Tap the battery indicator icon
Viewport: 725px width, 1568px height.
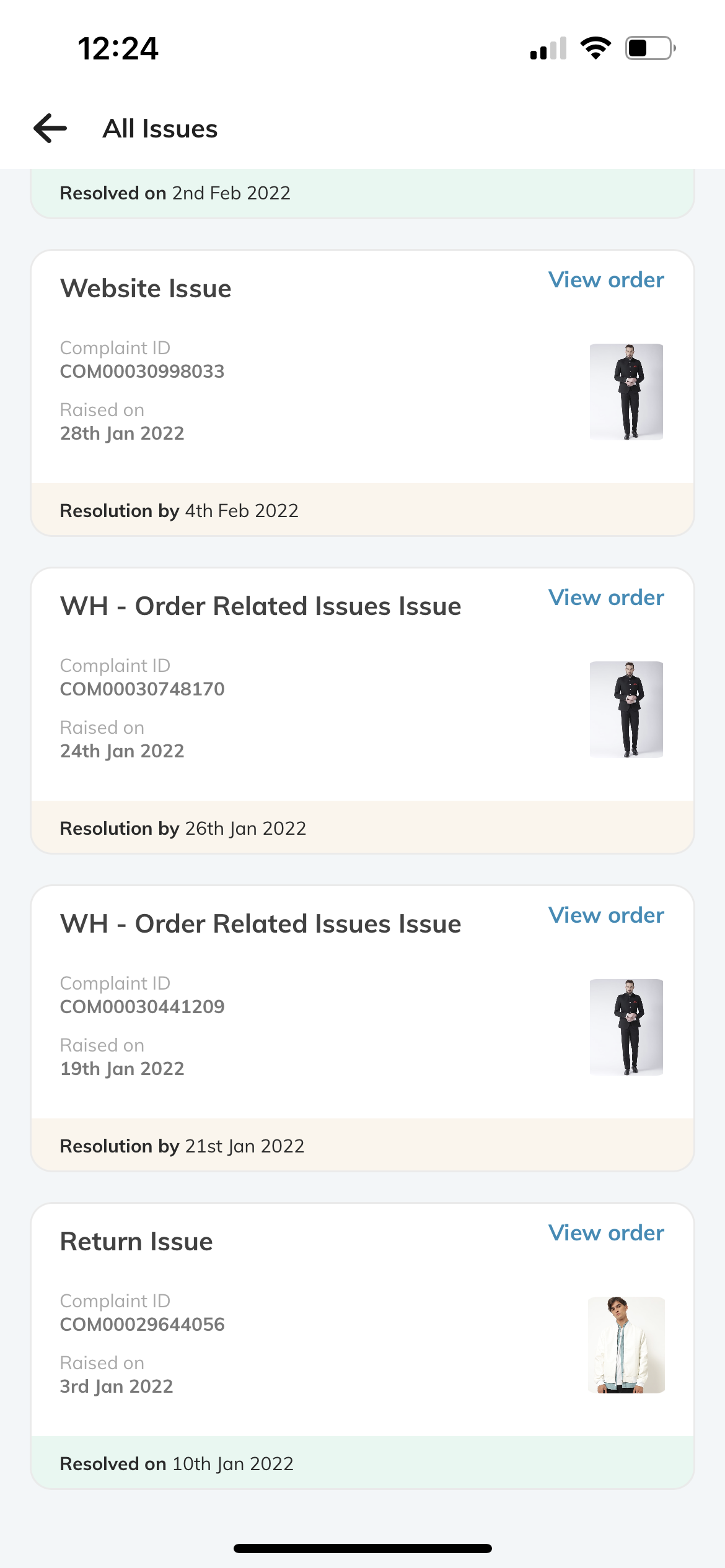650,48
